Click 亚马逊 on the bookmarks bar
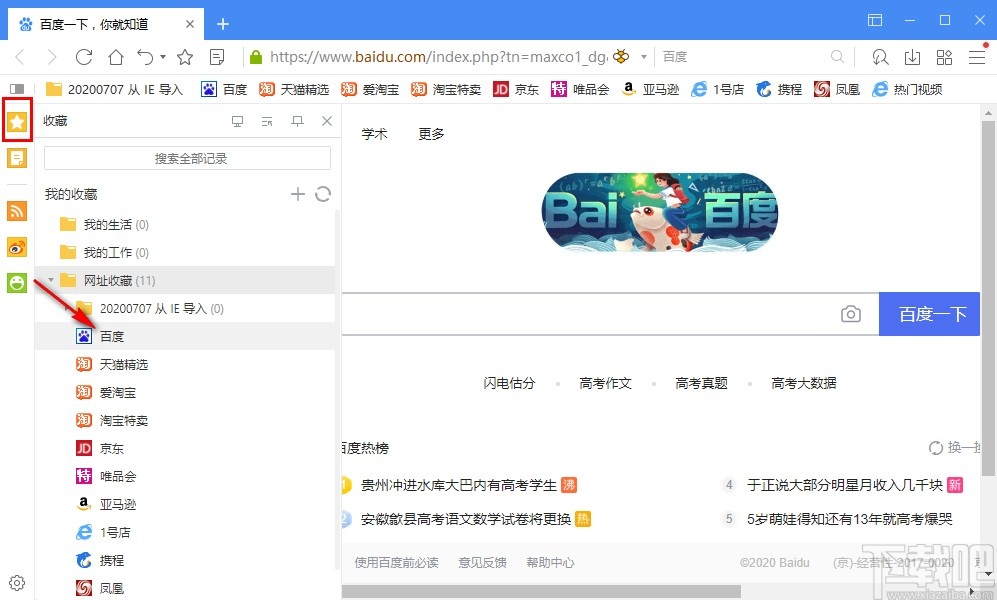The height and width of the screenshot is (600, 997). pos(650,89)
